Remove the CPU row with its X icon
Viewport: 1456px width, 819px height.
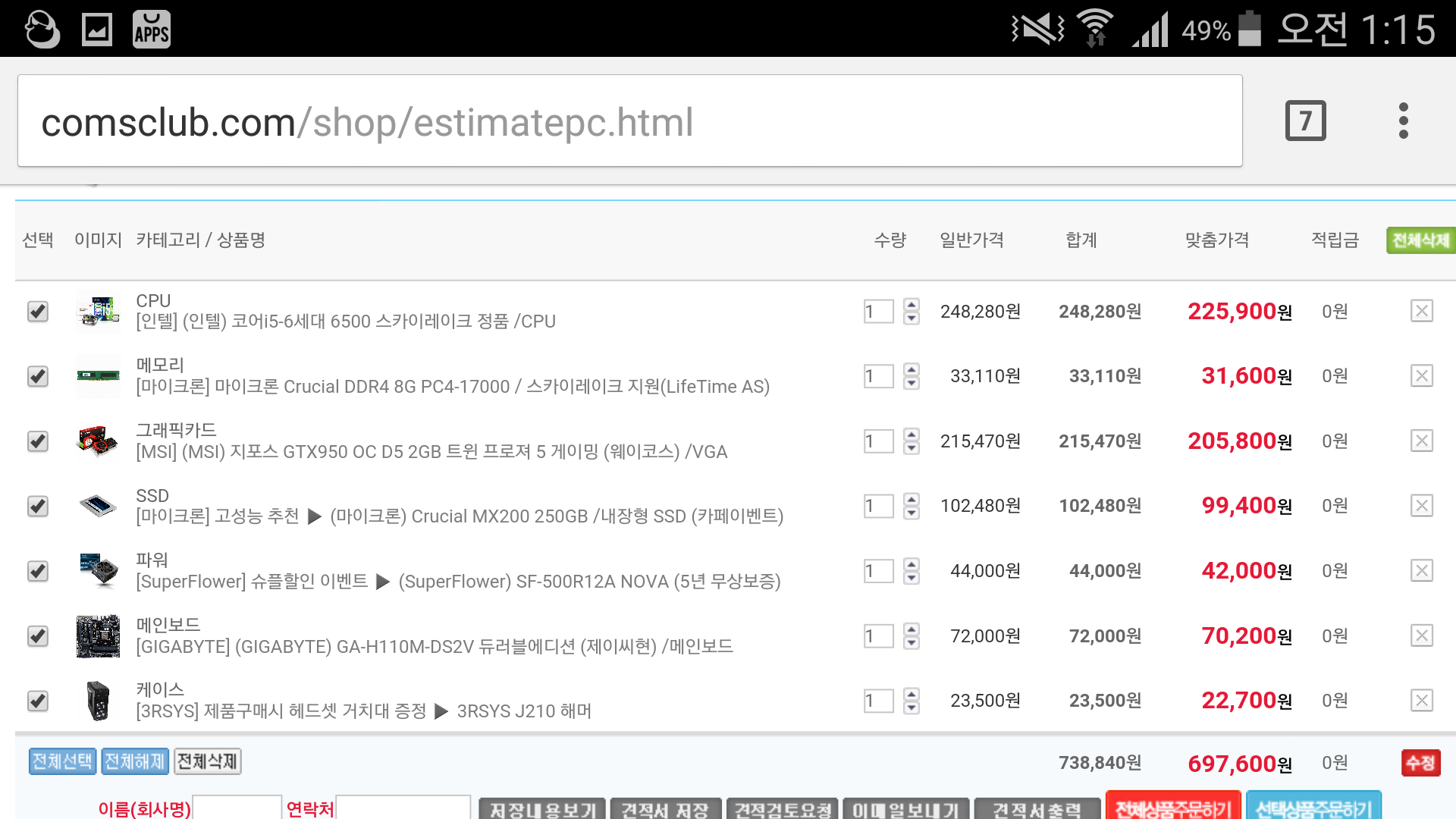1421,311
